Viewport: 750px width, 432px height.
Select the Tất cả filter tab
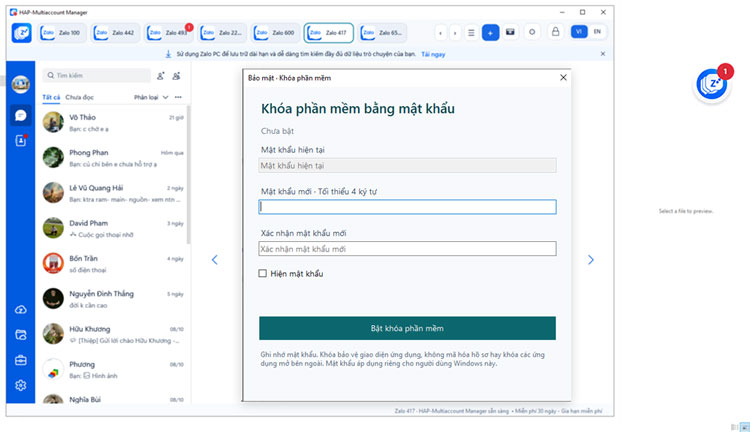point(51,97)
